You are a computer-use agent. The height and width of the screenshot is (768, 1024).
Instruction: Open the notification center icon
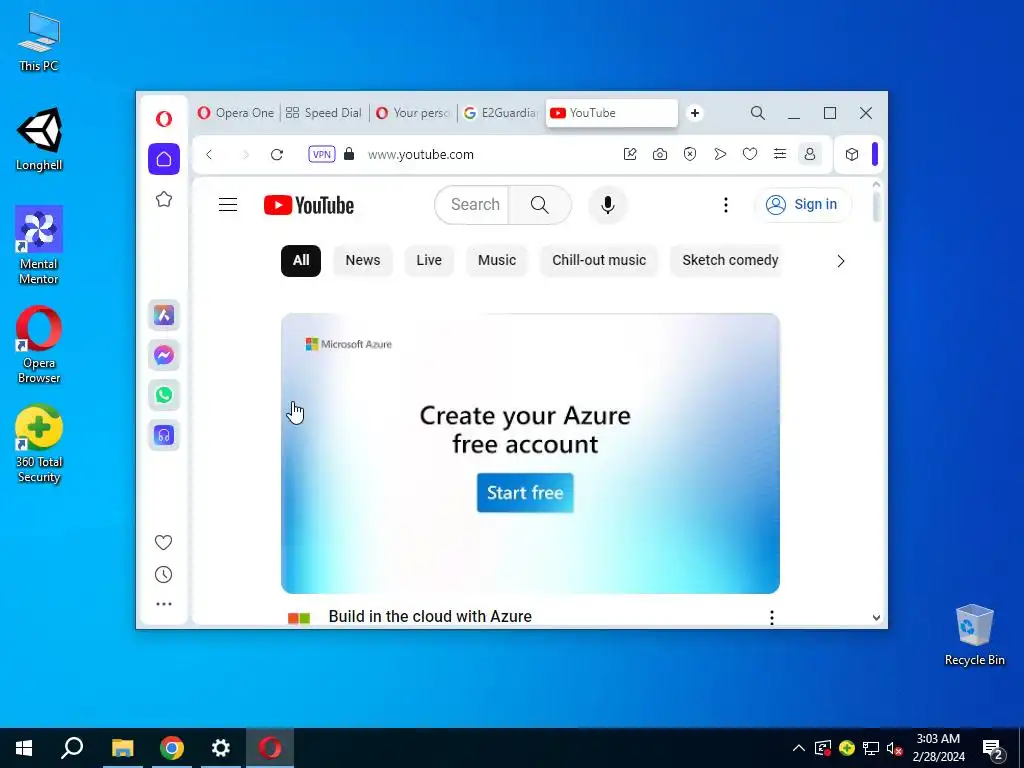point(993,748)
